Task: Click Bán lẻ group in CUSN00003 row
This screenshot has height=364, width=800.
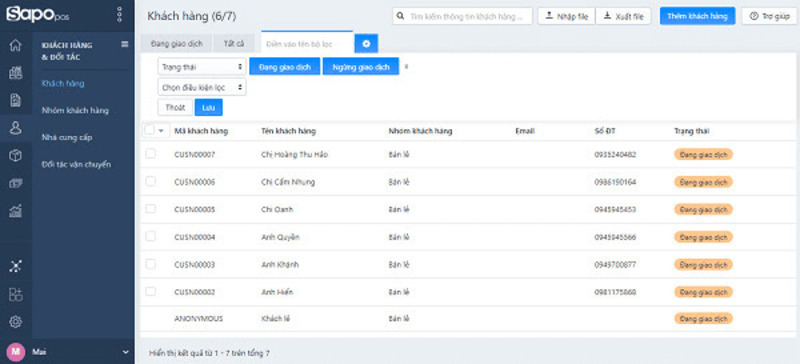Action: 398,264
